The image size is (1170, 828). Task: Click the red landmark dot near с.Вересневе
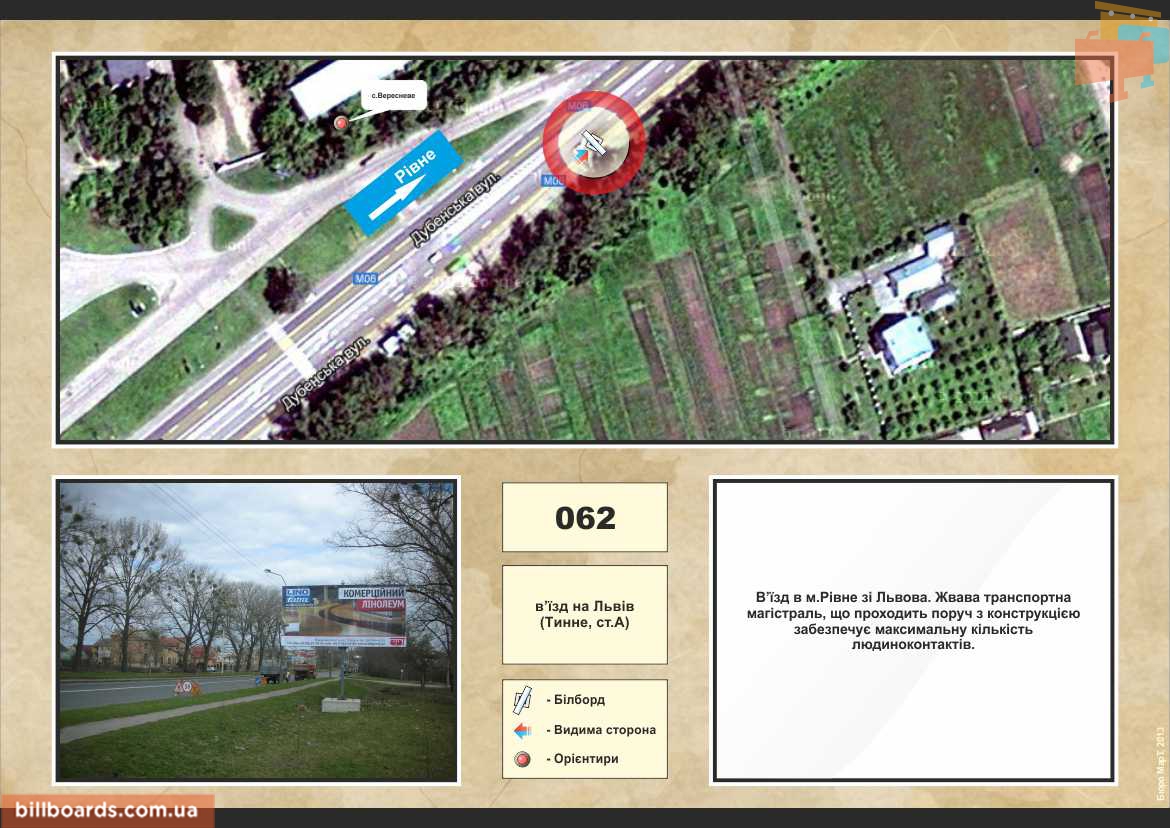(x=341, y=123)
